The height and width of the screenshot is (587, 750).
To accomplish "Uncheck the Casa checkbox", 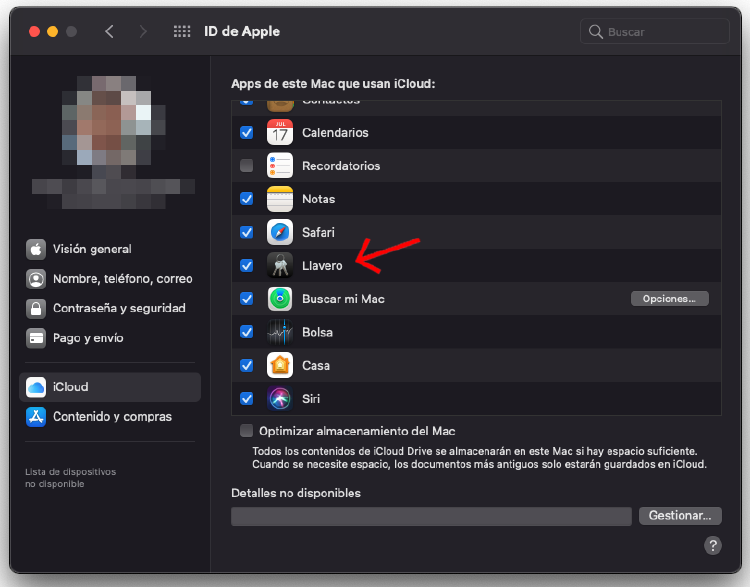I will click(246, 365).
